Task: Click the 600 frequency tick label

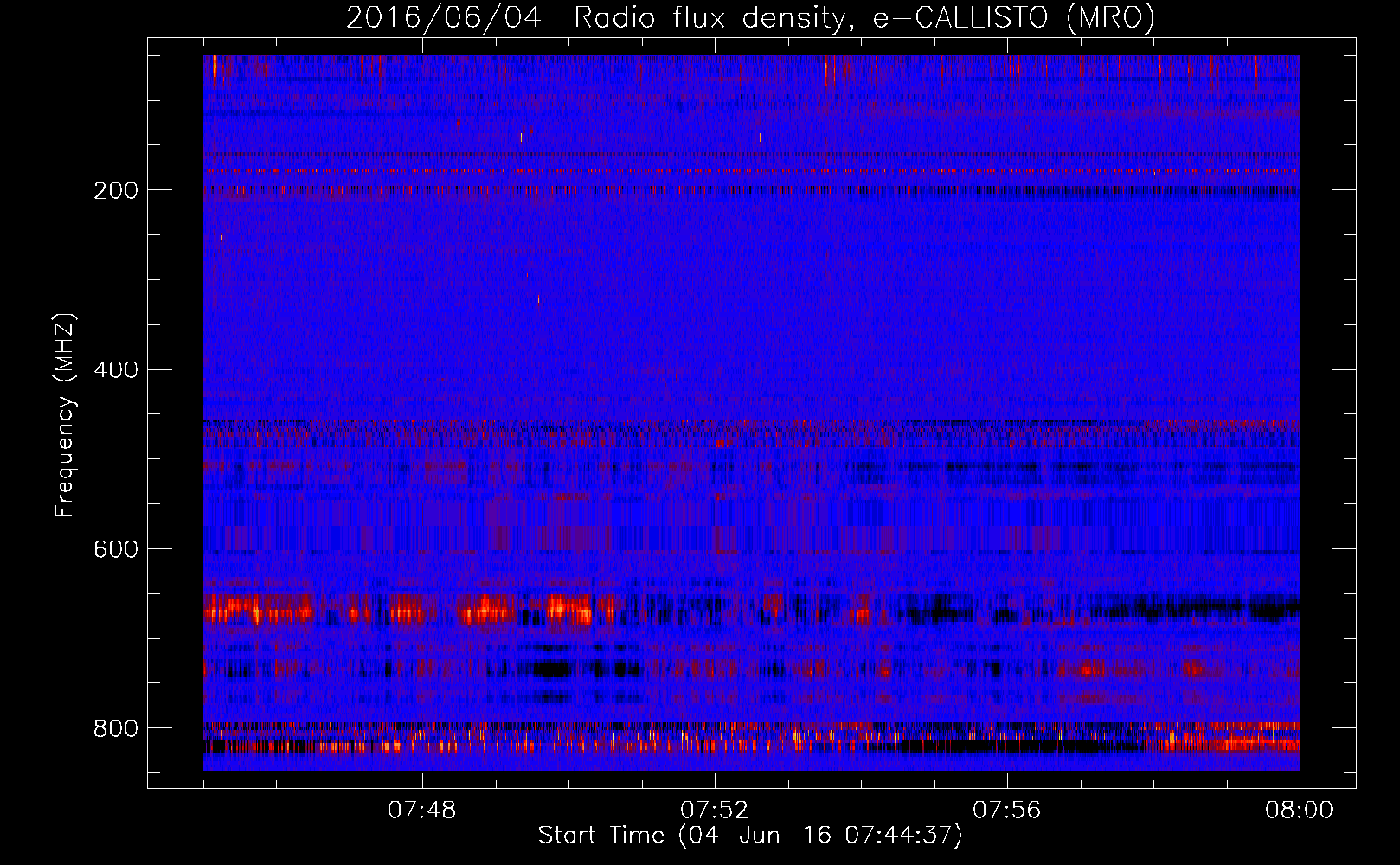Action: (115, 549)
